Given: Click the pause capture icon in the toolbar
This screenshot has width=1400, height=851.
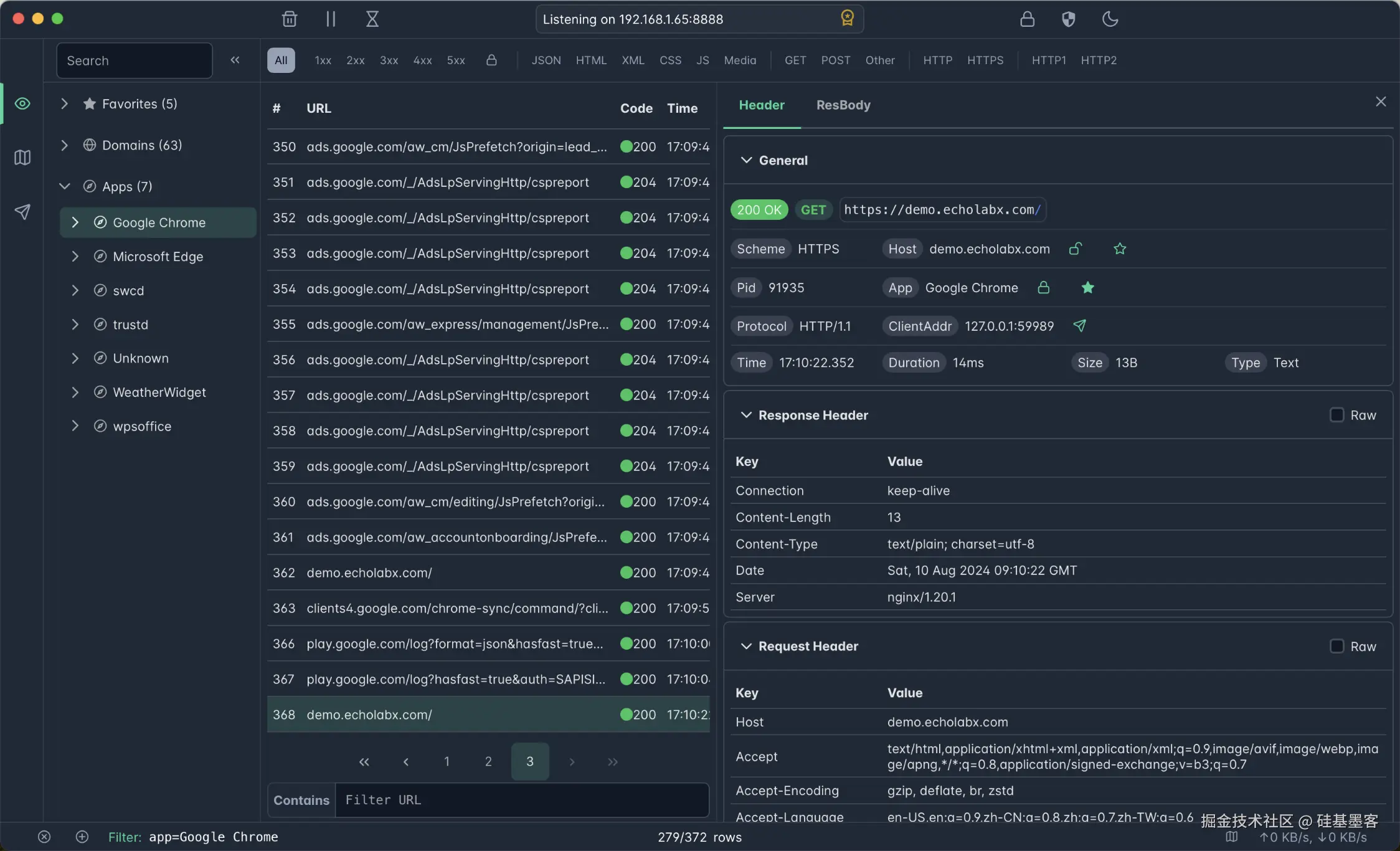Looking at the screenshot, I should 331,19.
